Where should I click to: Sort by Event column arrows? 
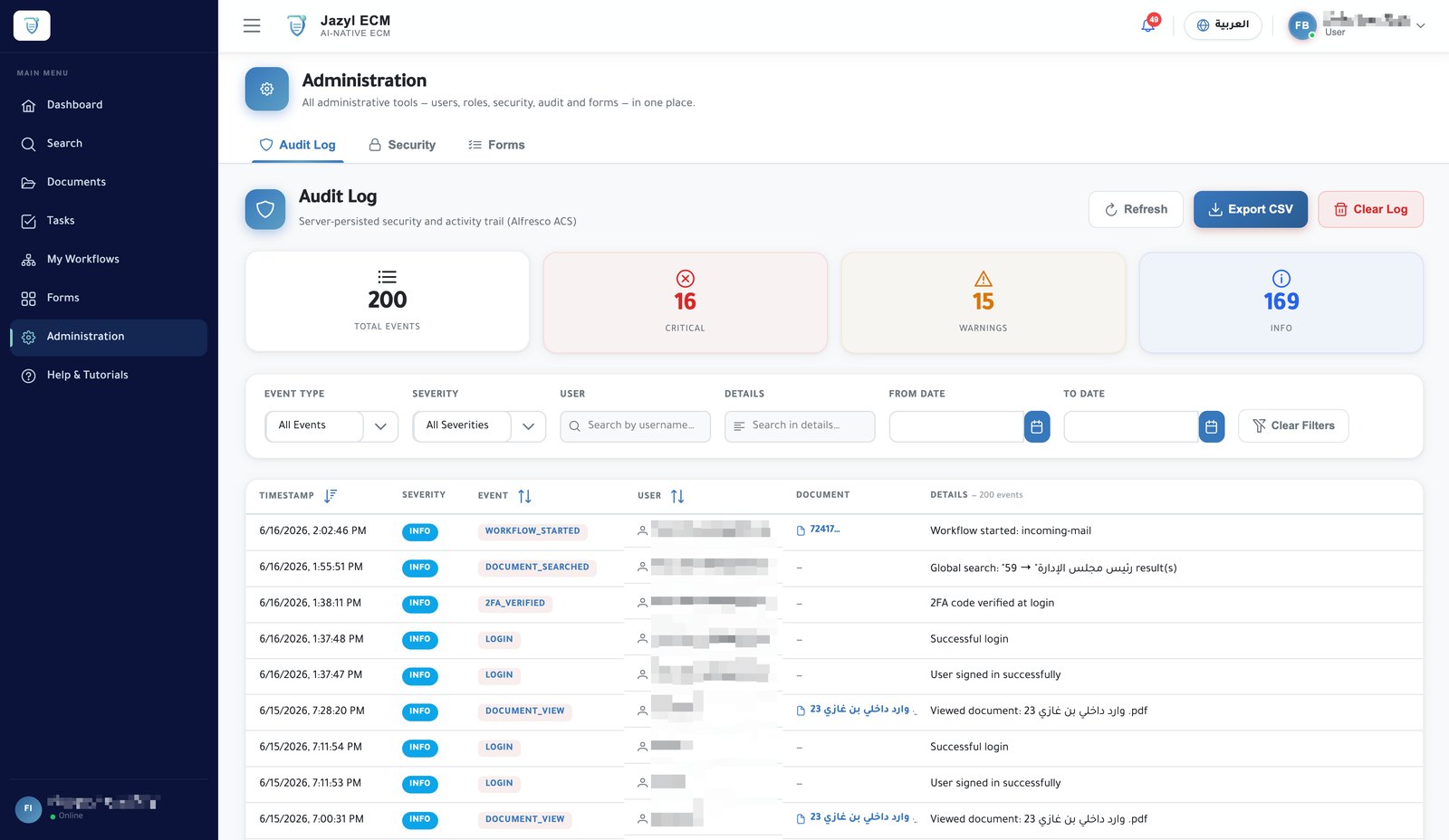524,496
